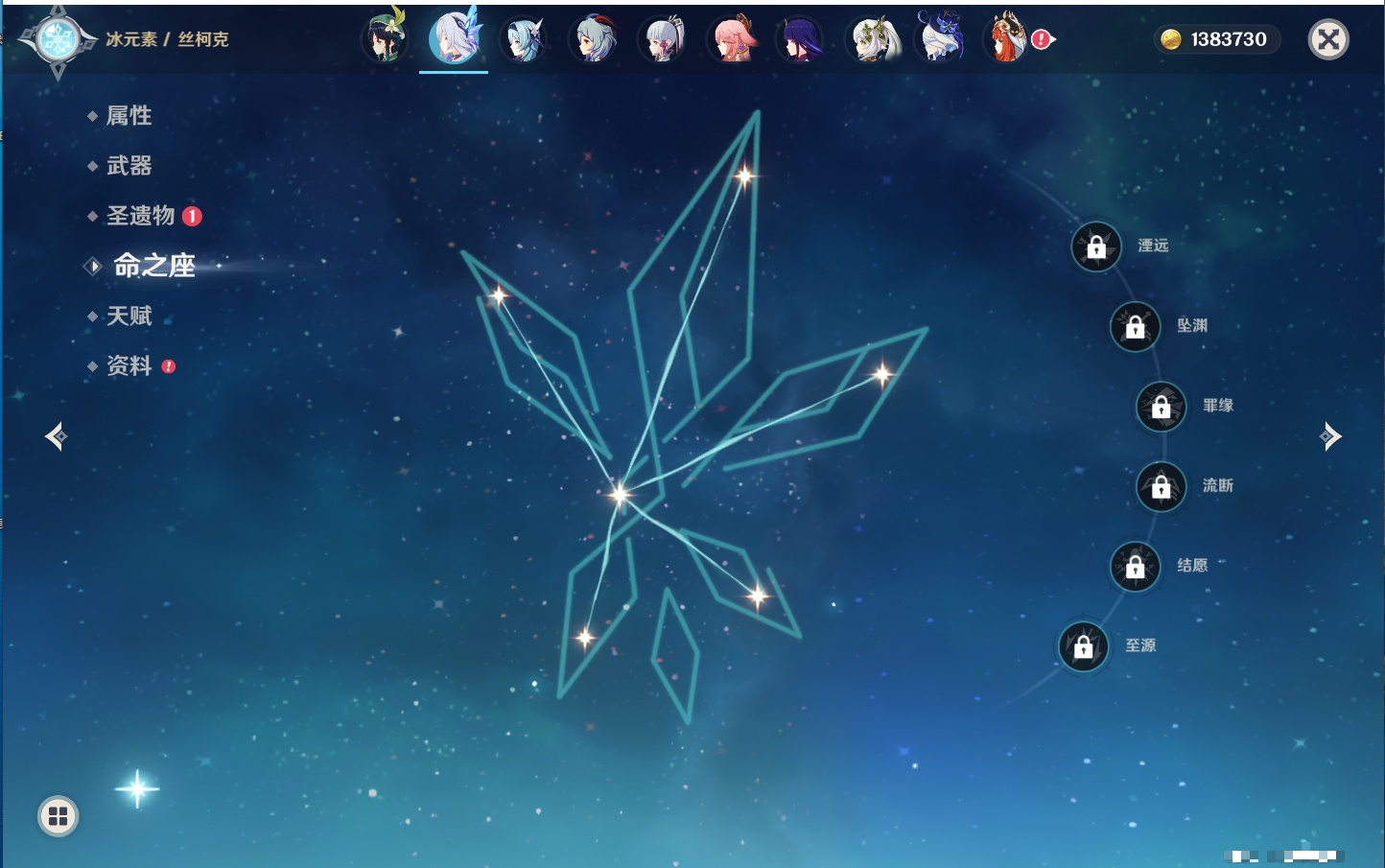This screenshot has width=1385, height=868.
Task: Switch to Nahida's character avatar
Action: (x=871, y=40)
